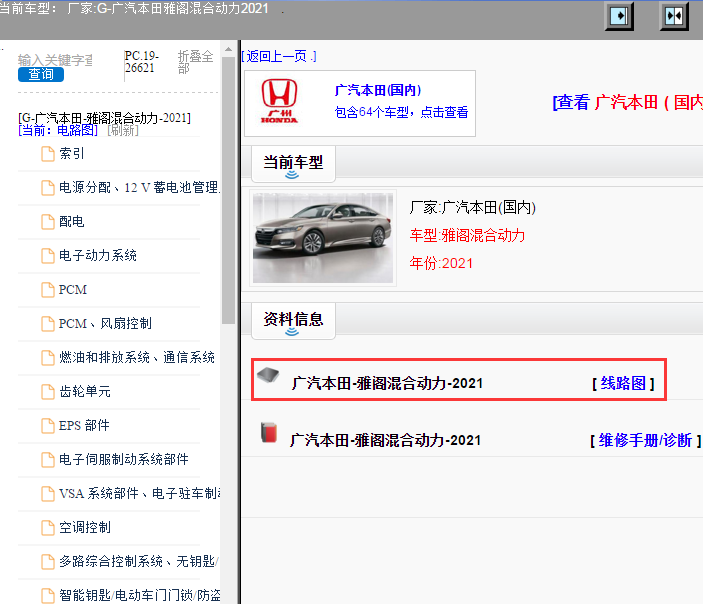Click the 查看 广汽本田 red header link
Image resolution: width=703 pixels, height=604 pixels.
point(628,102)
